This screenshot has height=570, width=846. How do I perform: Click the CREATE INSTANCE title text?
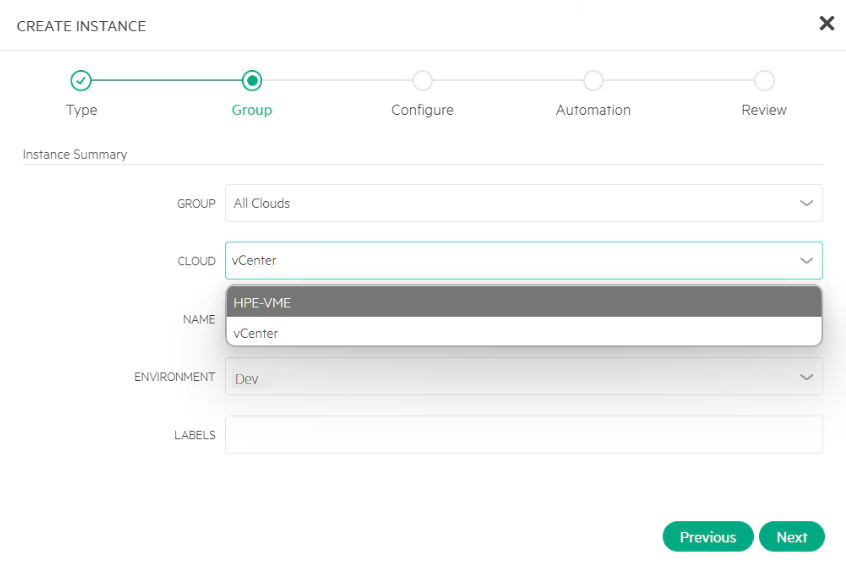coord(81,26)
